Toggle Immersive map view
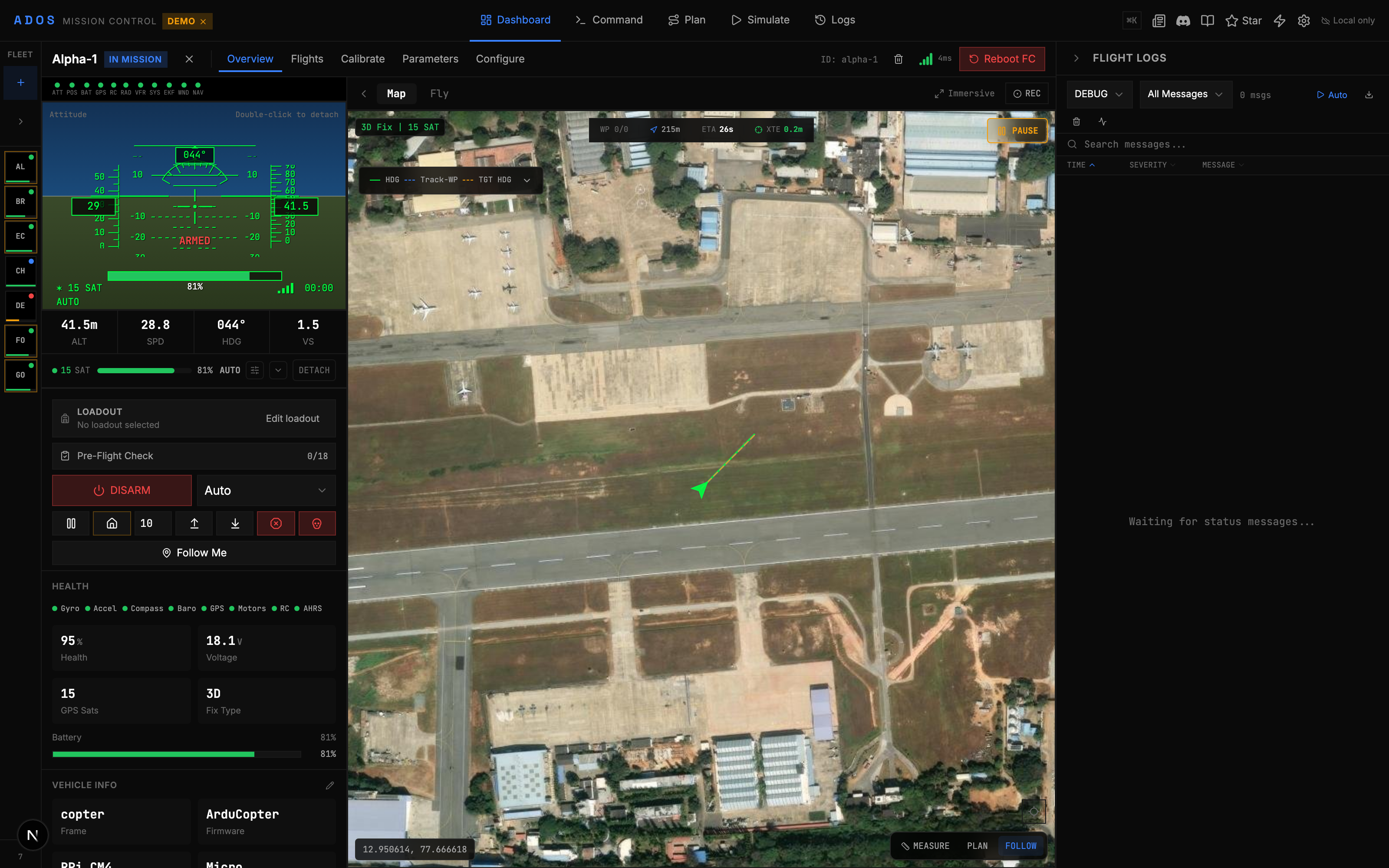The height and width of the screenshot is (868, 1389). point(965,94)
